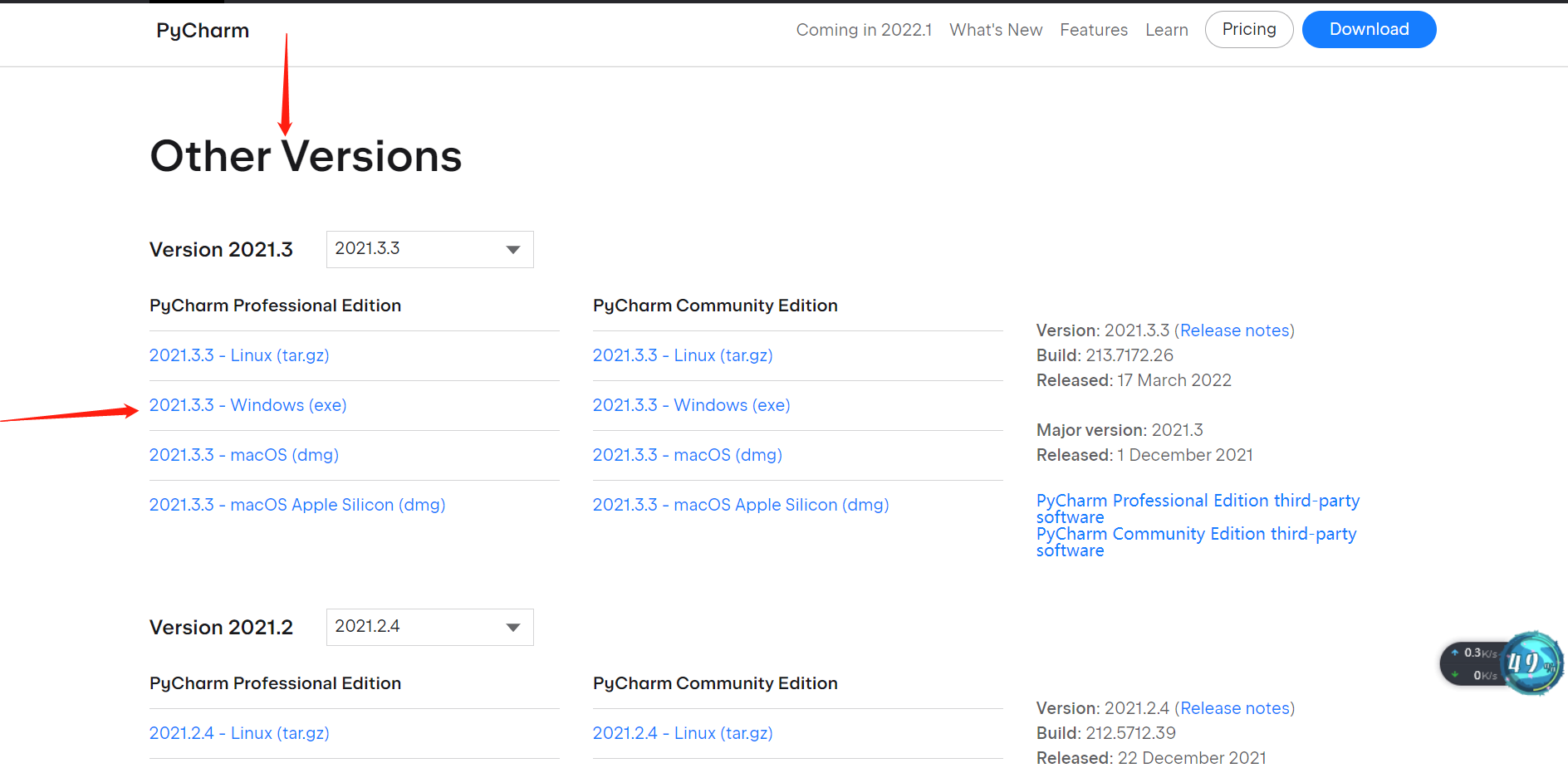Screen dimensions: 1568x768
Task: Click PyCharm Community Edition heading under Version 2021.2
Action: pyautogui.click(x=715, y=683)
